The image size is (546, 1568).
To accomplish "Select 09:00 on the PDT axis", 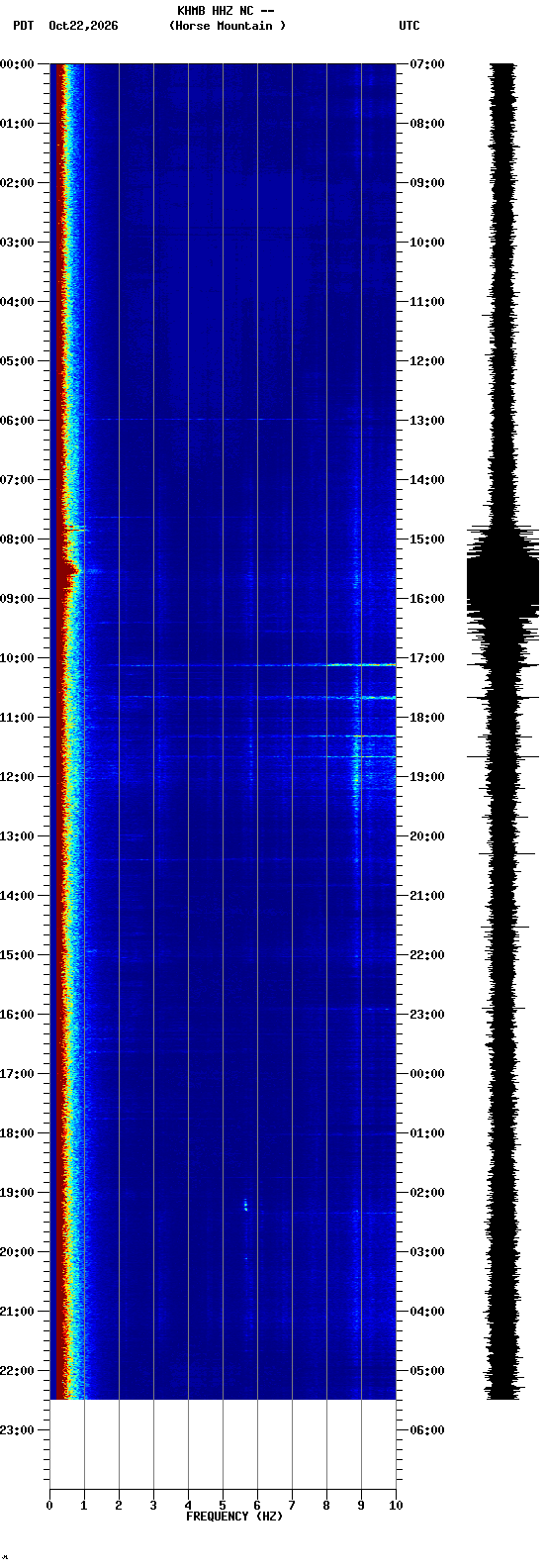I will point(17,599).
